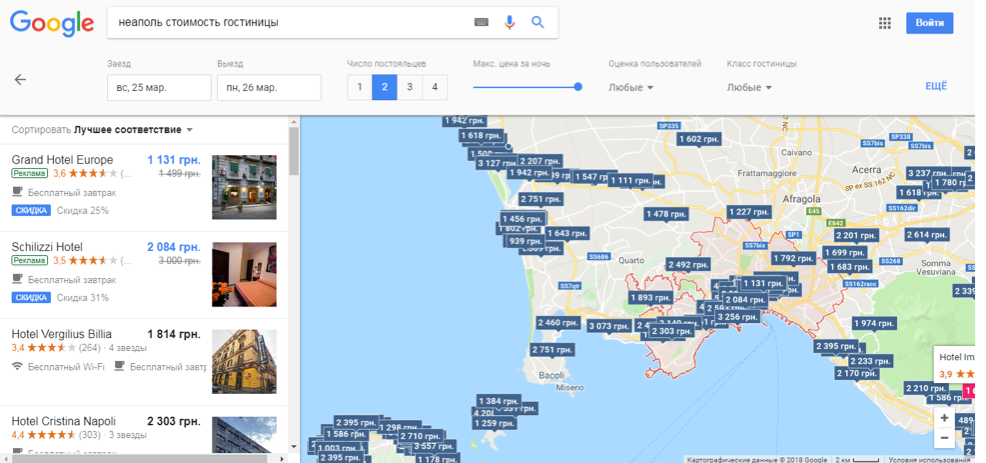This screenshot has width=986, height=463.
Task: Click the 2 492 грн. map price marker
Action: click(689, 265)
